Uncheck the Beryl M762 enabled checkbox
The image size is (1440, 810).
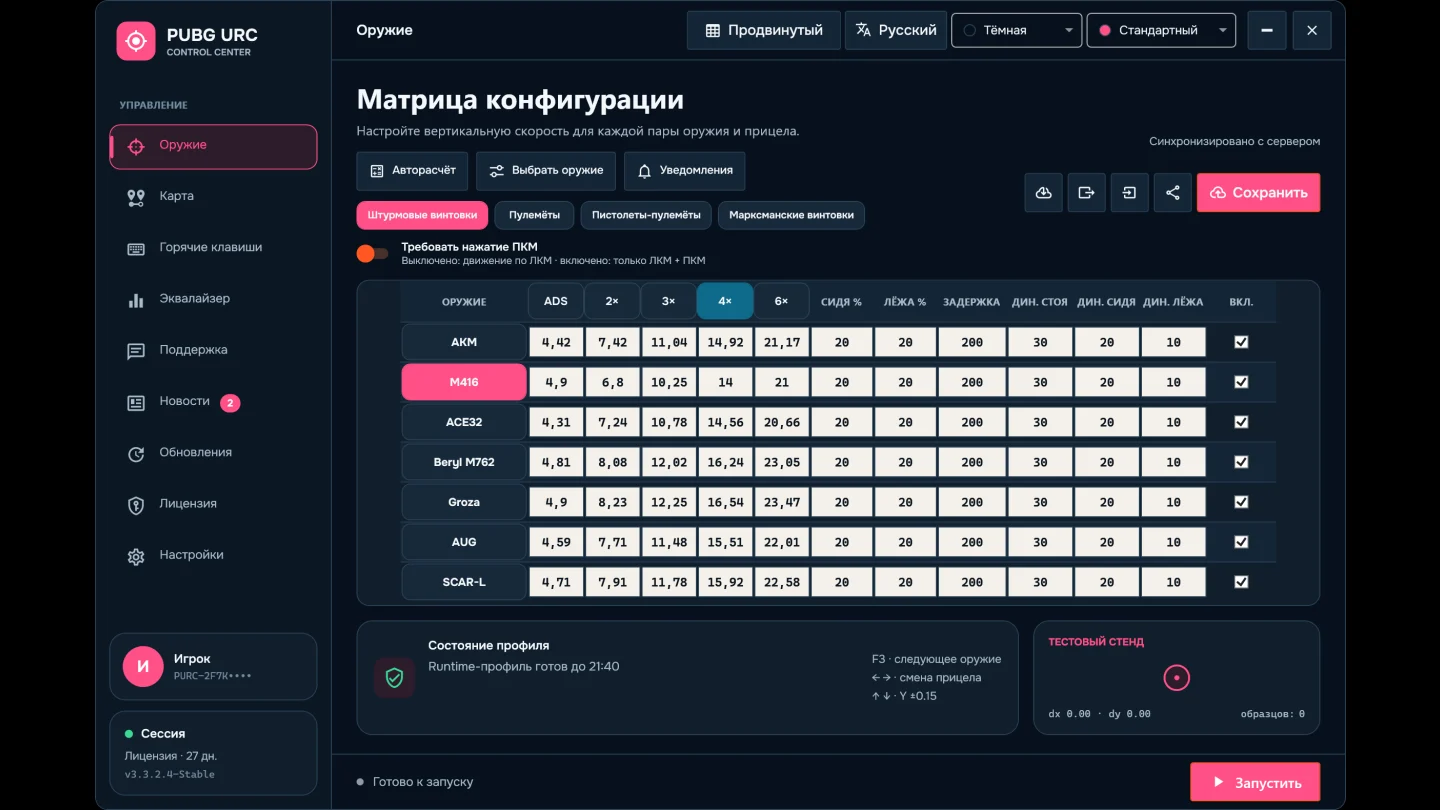click(1241, 462)
